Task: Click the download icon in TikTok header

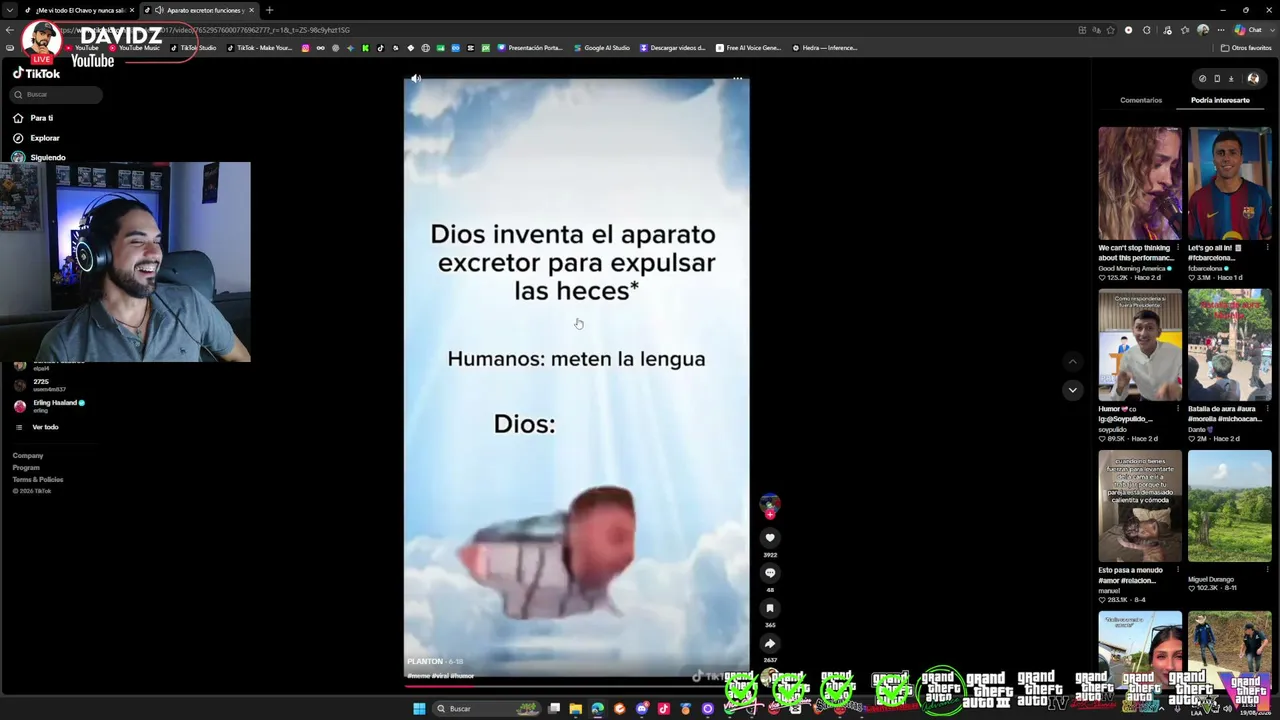Action: (1231, 78)
